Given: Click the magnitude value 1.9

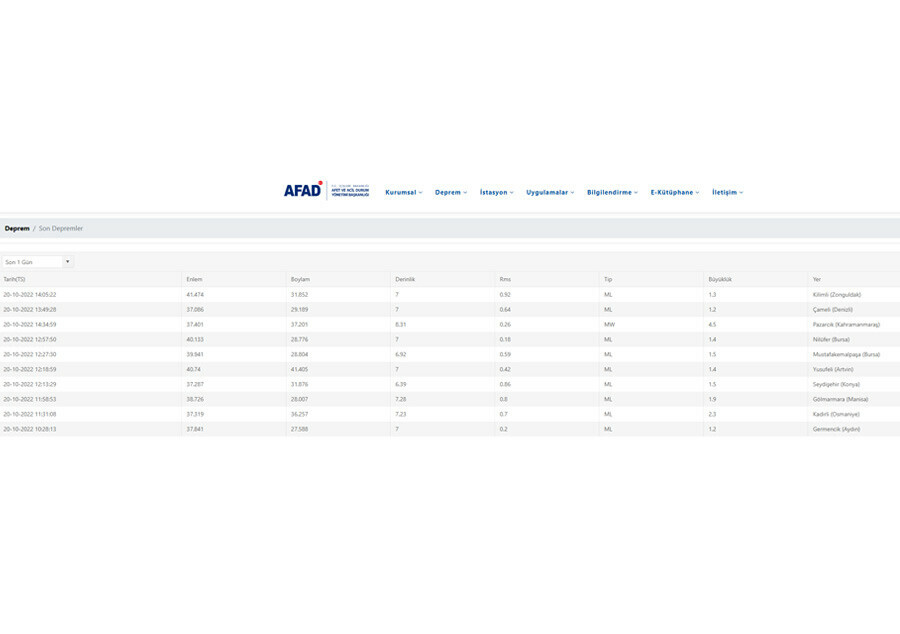Looking at the screenshot, I should [712, 399].
